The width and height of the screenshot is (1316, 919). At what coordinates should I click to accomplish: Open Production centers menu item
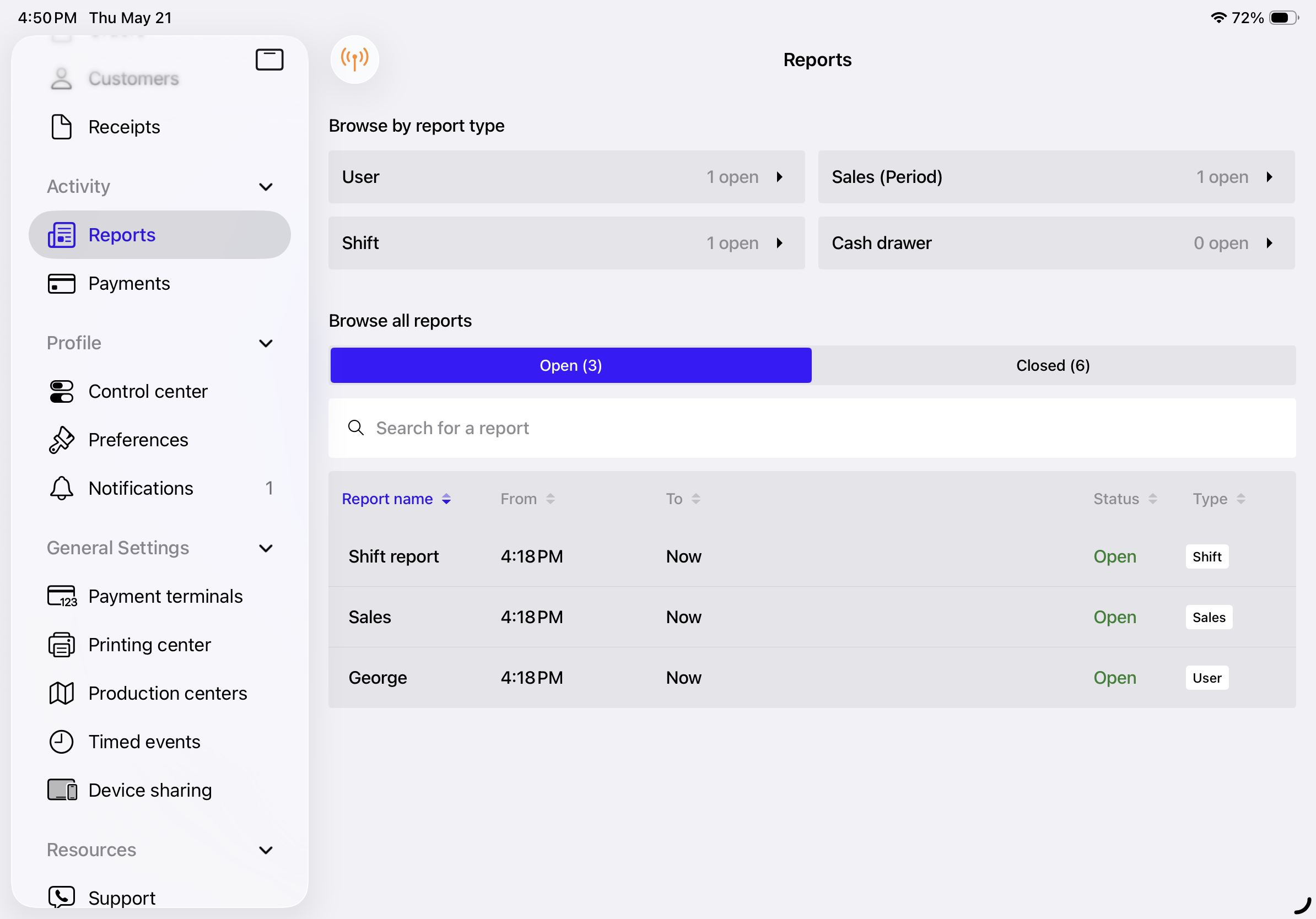tap(159, 693)
